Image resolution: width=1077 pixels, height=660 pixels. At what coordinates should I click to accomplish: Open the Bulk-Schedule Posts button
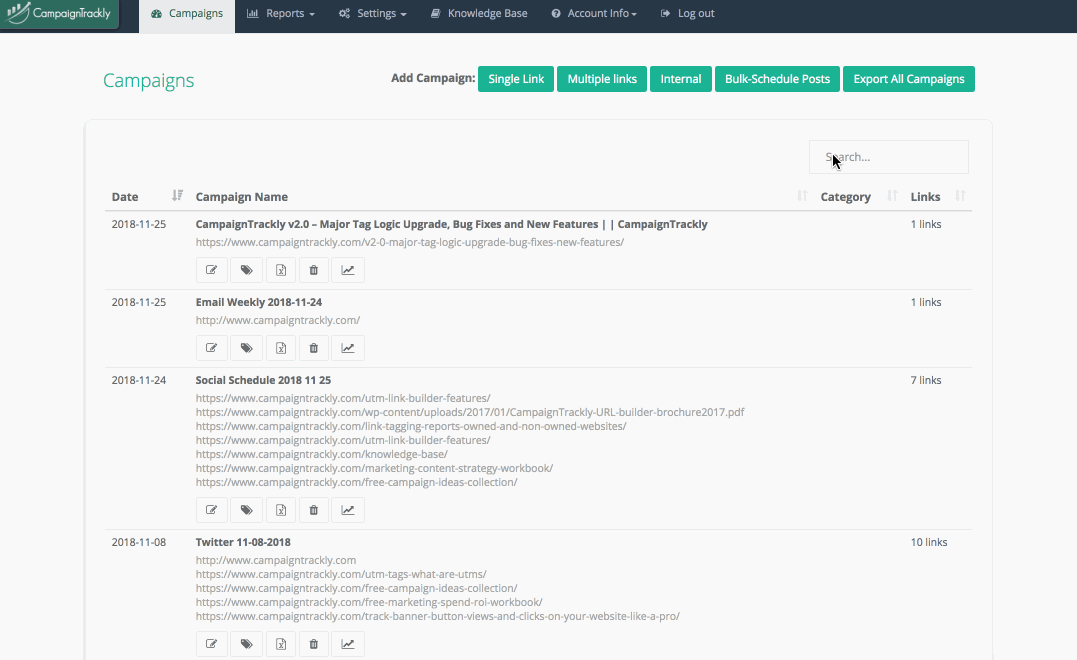(777, 78)
